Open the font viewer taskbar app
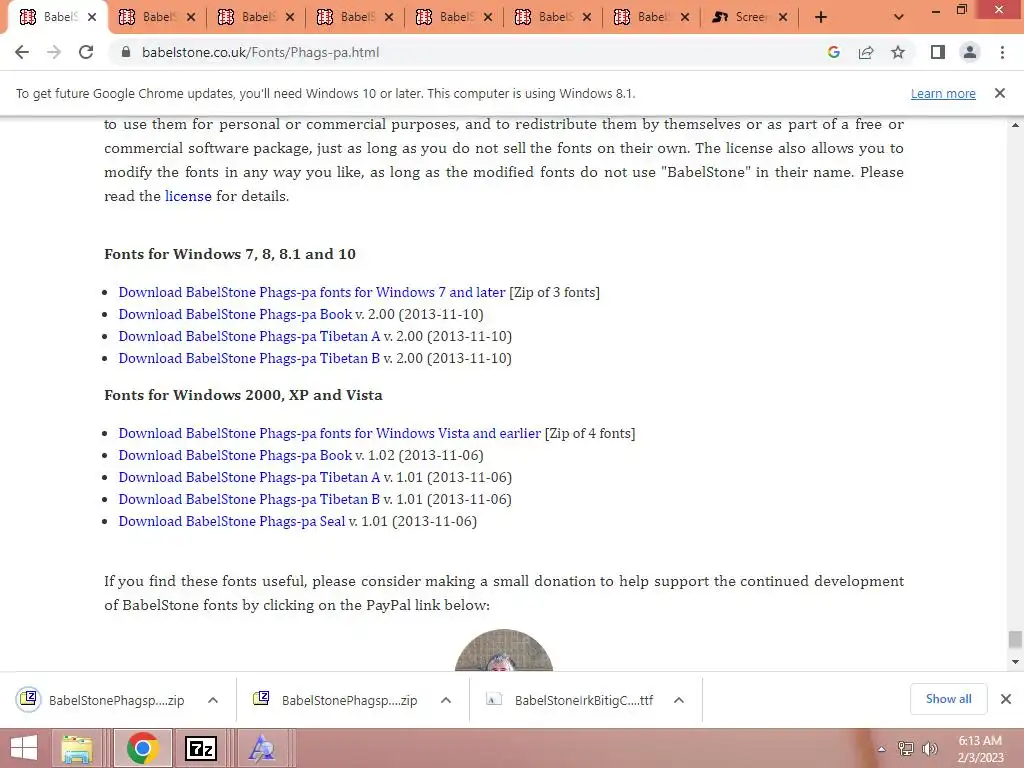Screen dimensions: 1024x768 click(x=261, y=748)
